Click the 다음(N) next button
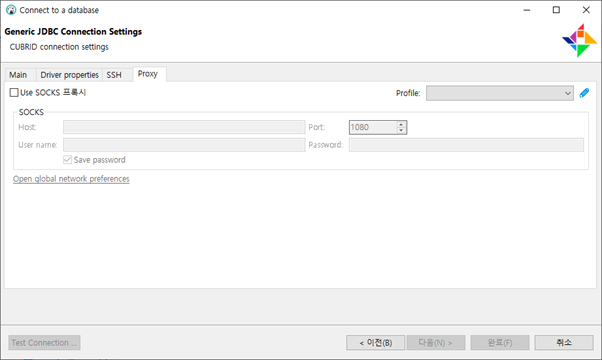 point(436,342)
